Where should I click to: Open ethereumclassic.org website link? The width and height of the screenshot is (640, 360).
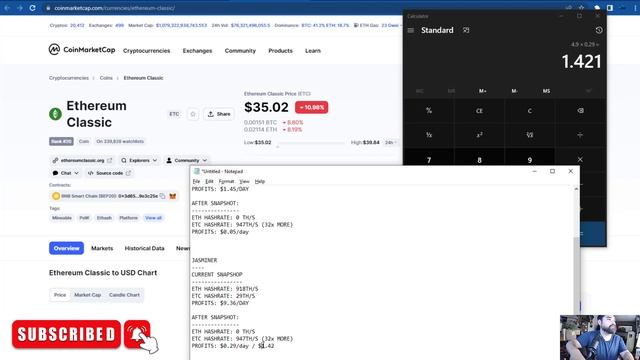coord(82,160)
